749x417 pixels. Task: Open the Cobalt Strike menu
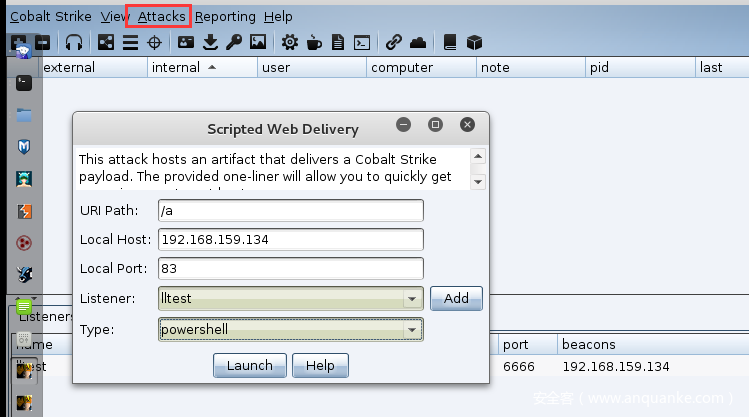[51, 17]
